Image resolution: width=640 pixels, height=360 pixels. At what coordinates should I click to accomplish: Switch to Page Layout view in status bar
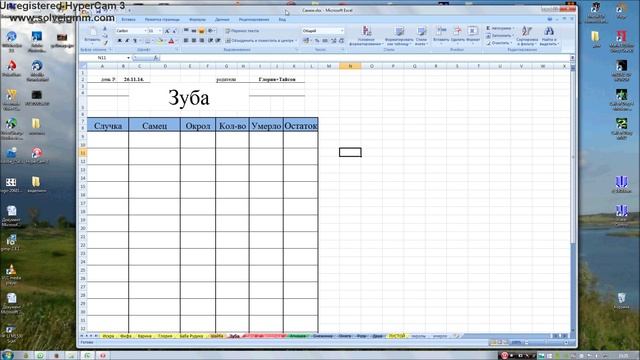pyautogui.click(x=500, y=342)
